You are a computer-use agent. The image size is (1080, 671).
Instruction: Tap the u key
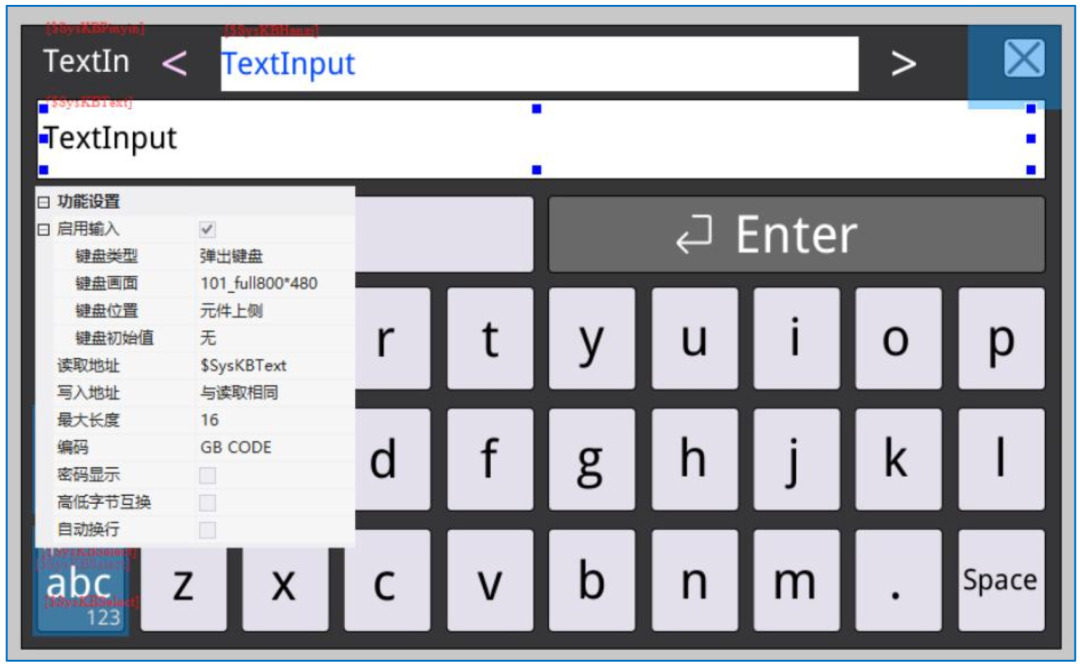pyautogui.click(x=694, y=339)
